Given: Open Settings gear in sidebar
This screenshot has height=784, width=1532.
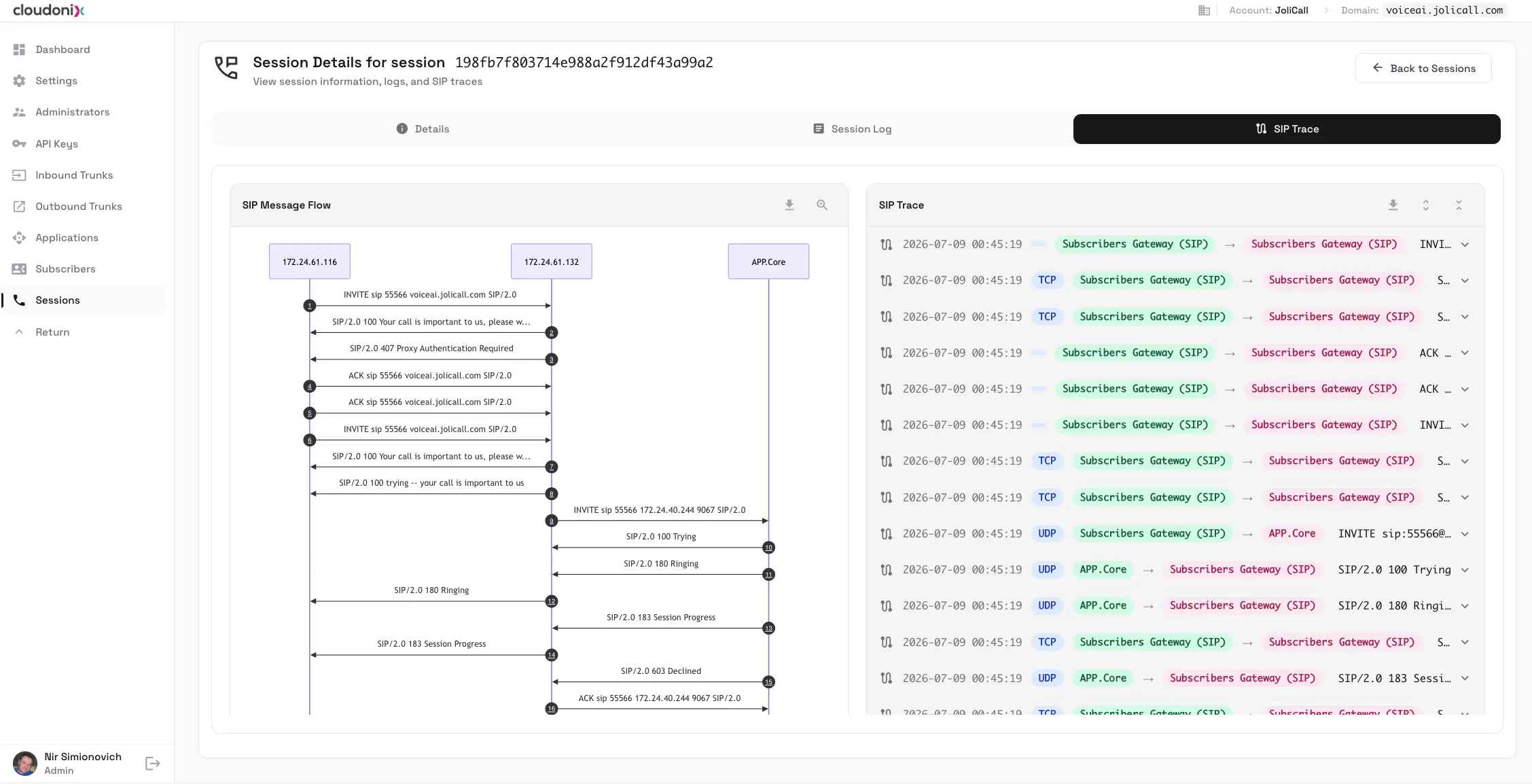Looking at the screenshot, I should point(19,81).
